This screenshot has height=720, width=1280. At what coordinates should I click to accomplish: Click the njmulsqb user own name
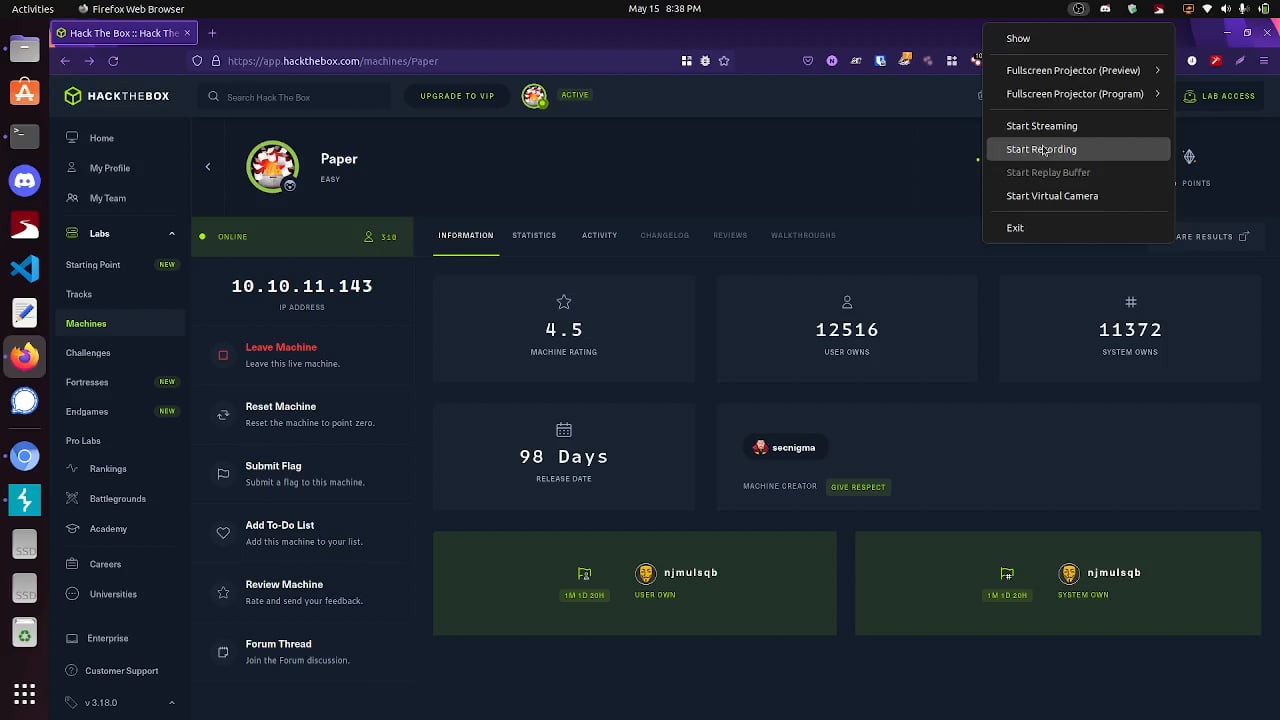pos(691,573)
